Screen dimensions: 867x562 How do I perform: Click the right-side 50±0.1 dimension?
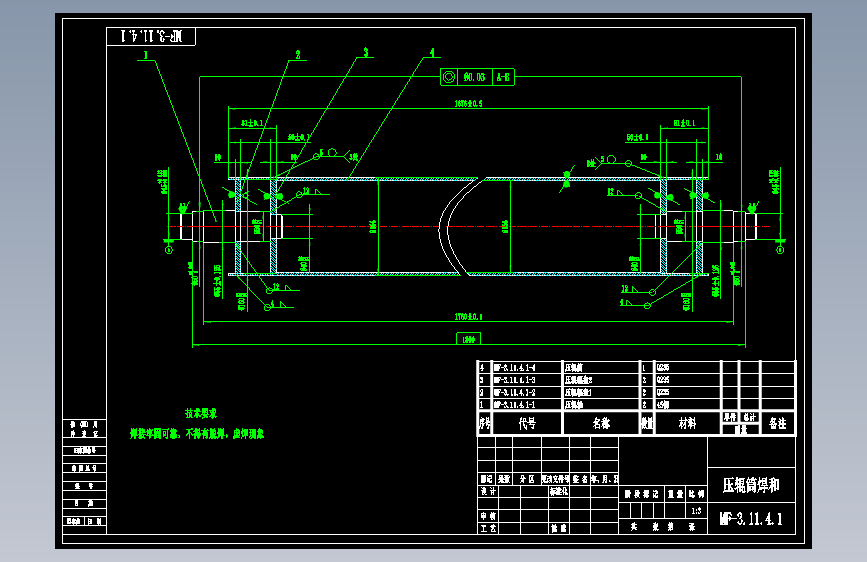[638, 137]
